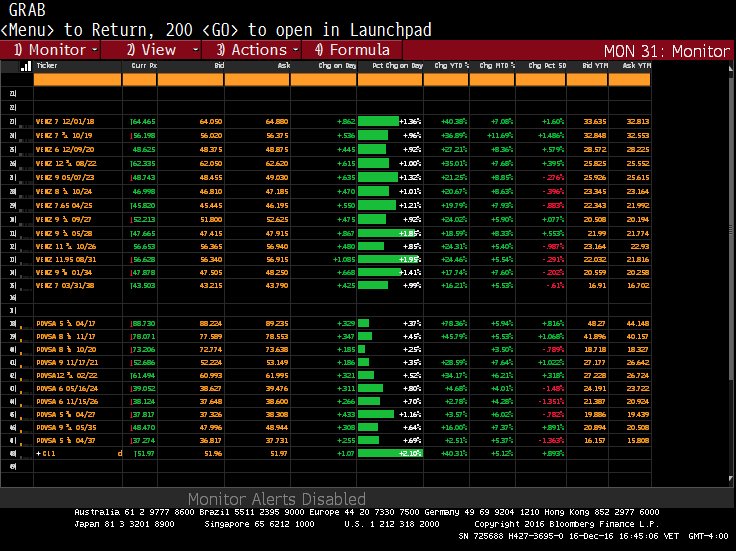The image size is (736, 551).
Task: Click the green percent change bar for CL1
Action: coord(390,453)
